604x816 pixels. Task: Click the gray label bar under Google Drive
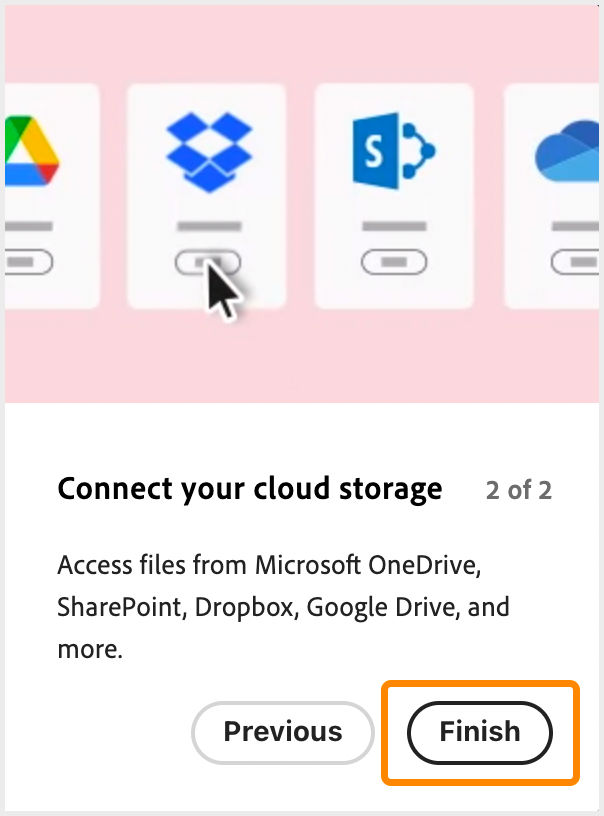click(28, 227)
